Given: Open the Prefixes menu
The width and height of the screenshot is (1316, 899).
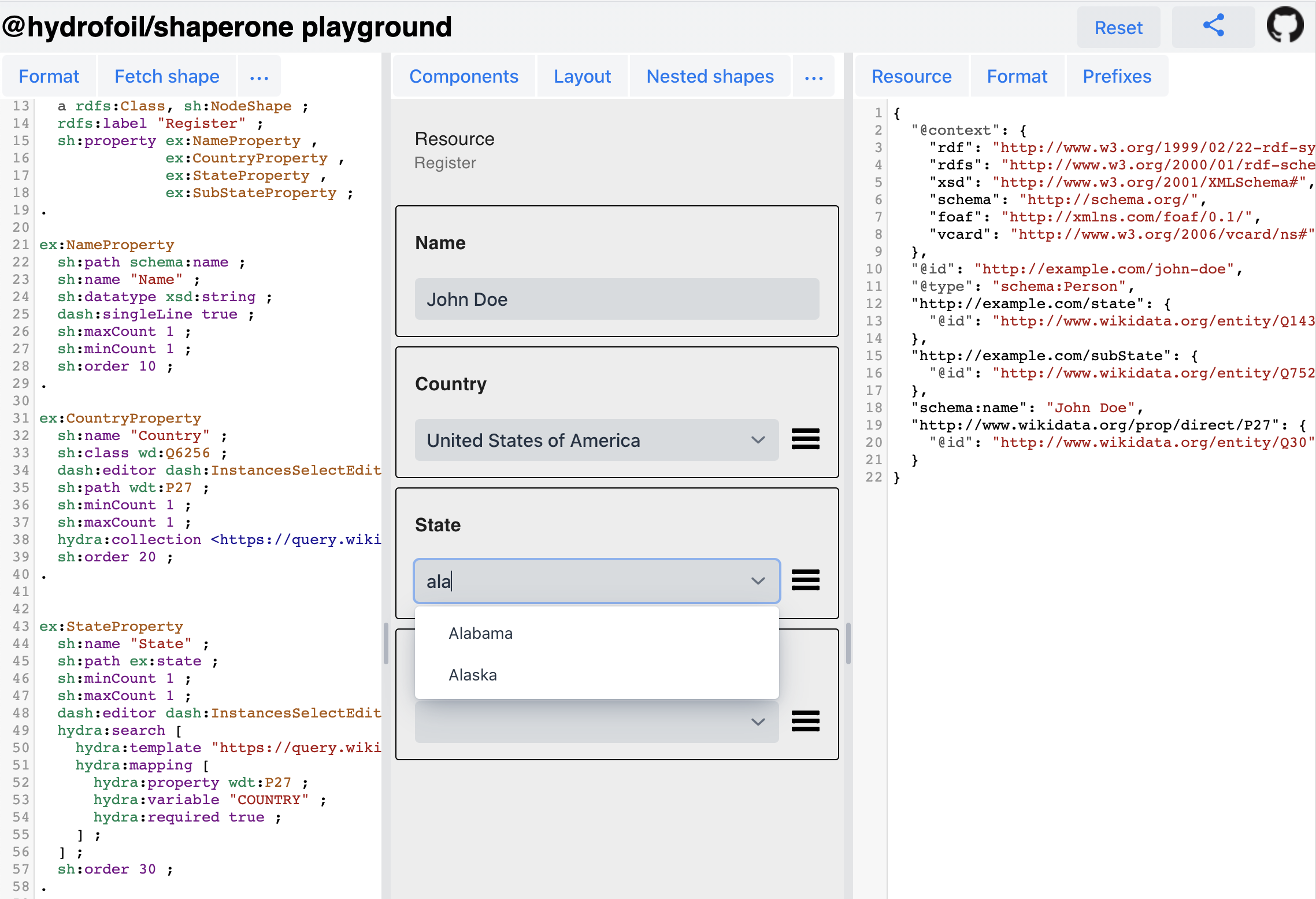Looking at the screenshot, I should point(1117,76).
